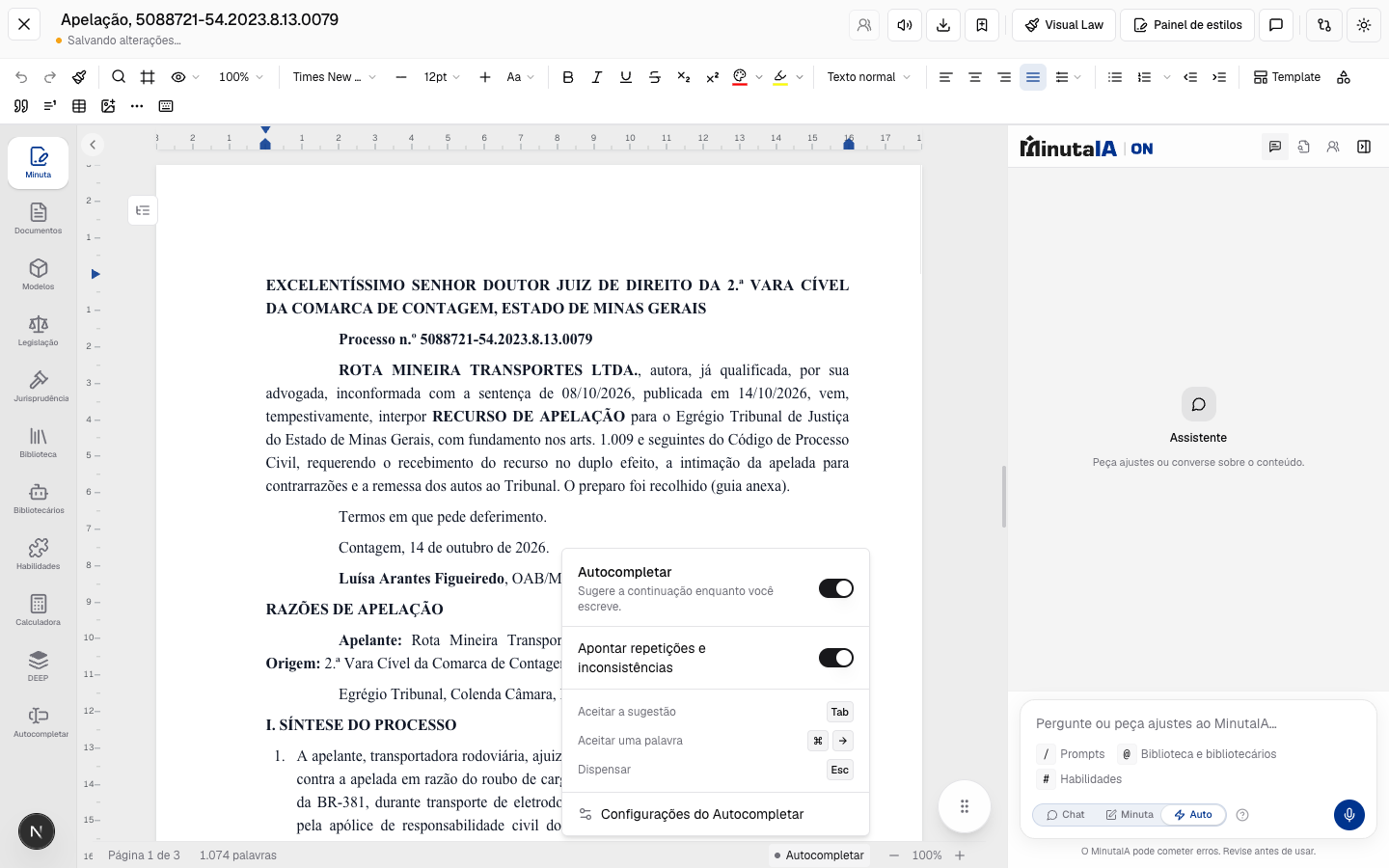Select the Minuta sidebar tab

(x=38, y=162)
